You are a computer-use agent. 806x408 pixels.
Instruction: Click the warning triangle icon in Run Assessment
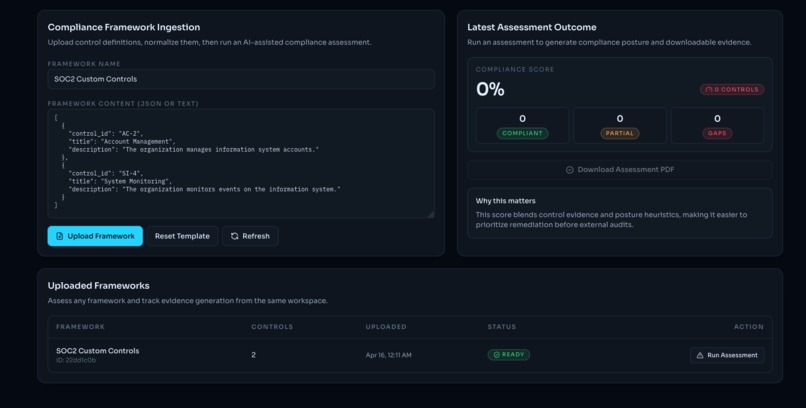tap(700, 355)
